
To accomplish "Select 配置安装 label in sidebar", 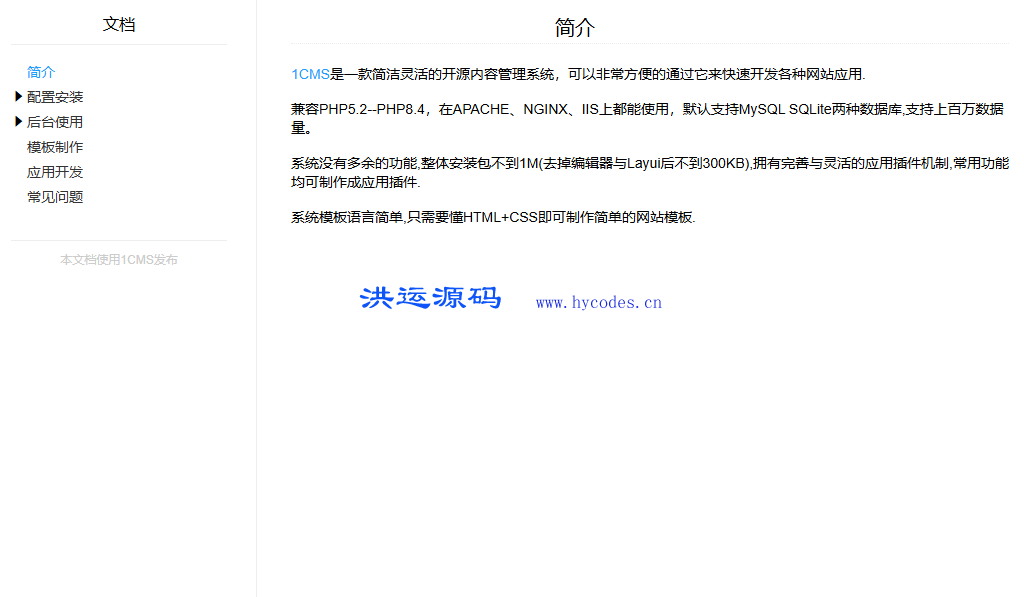I will point(55,97).
